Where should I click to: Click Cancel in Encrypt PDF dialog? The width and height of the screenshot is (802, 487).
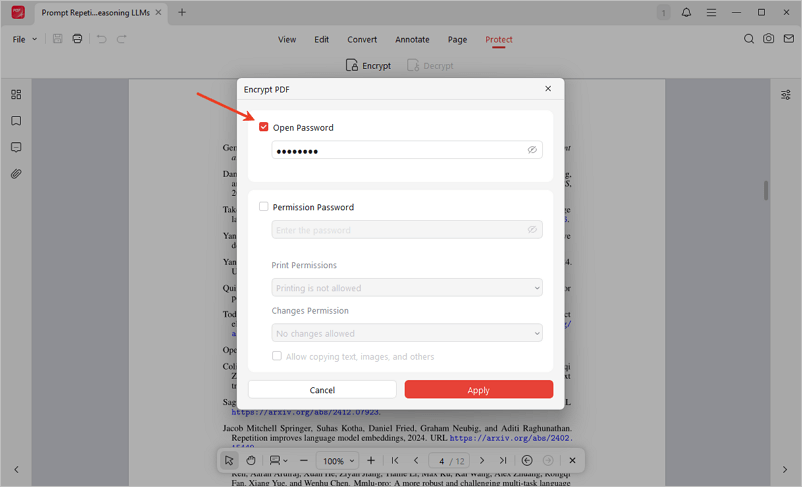tap(322, 389)
